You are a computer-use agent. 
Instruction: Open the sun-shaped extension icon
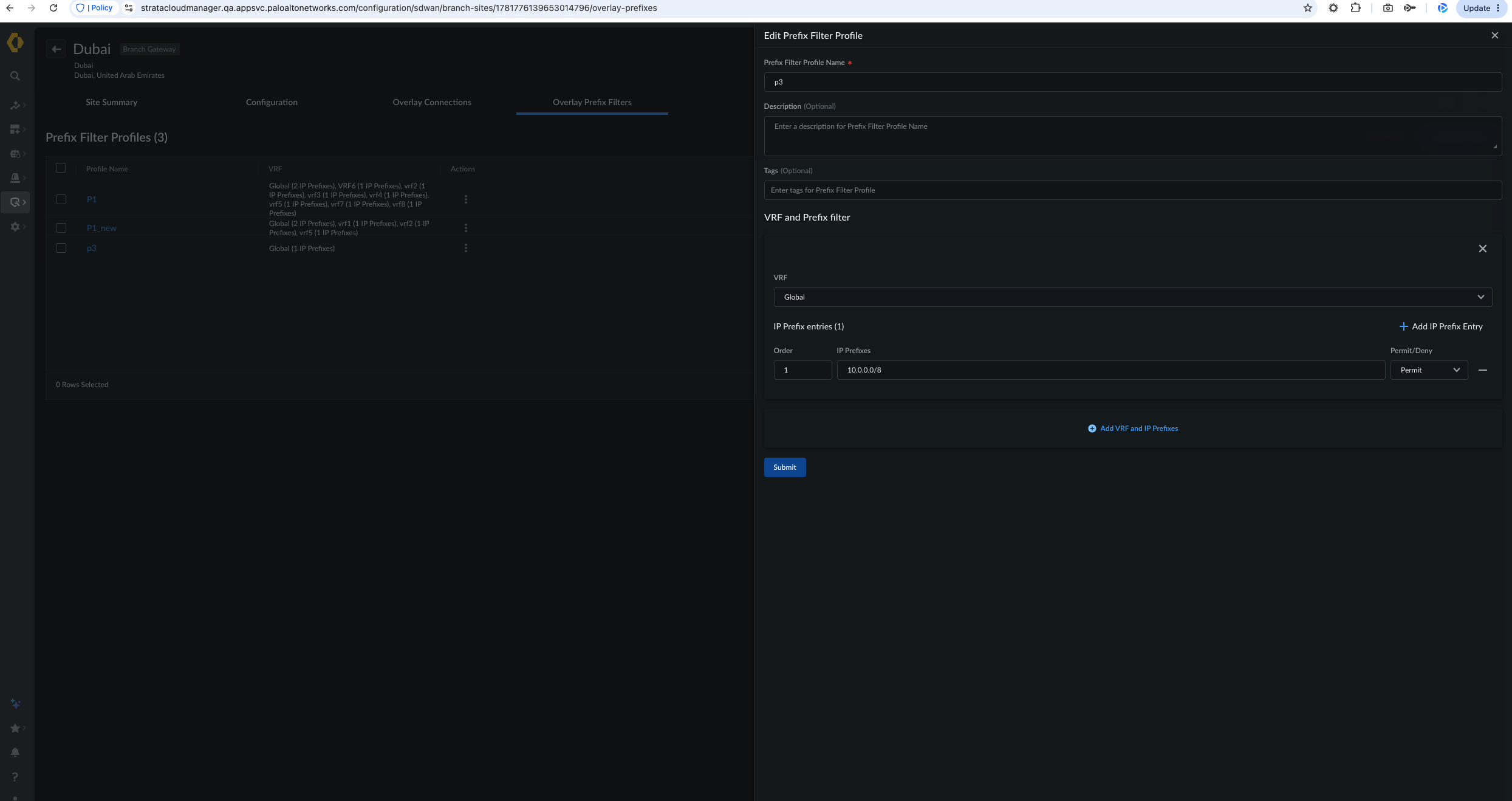(1333, 8)
